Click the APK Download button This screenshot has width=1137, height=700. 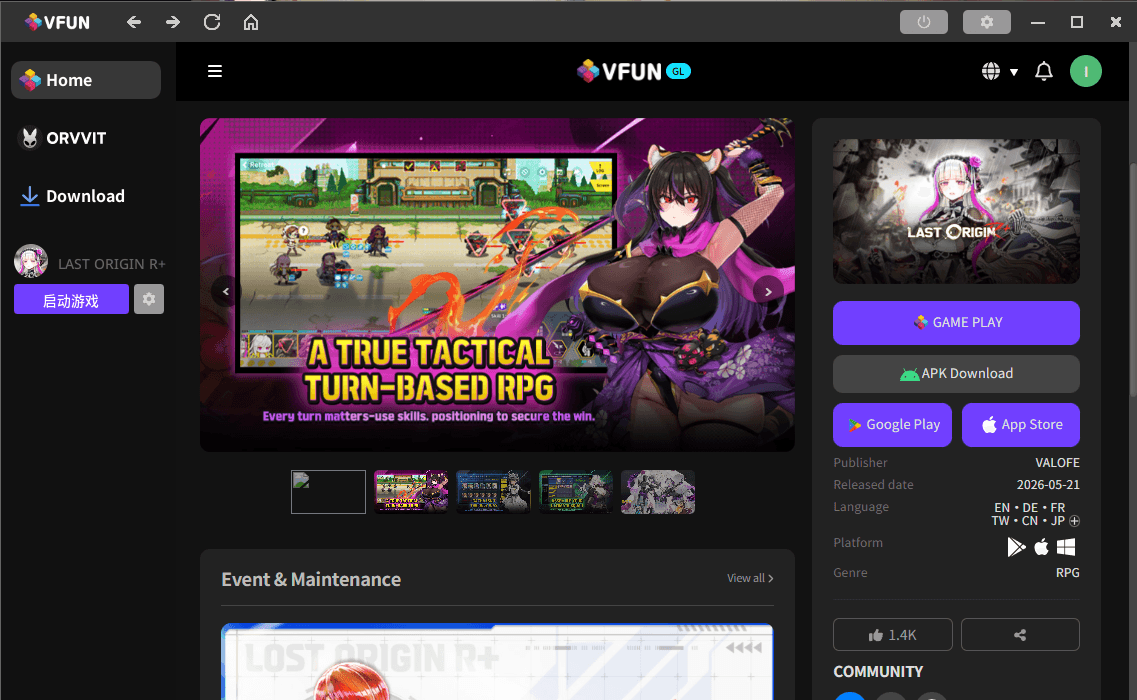(956, 374)
